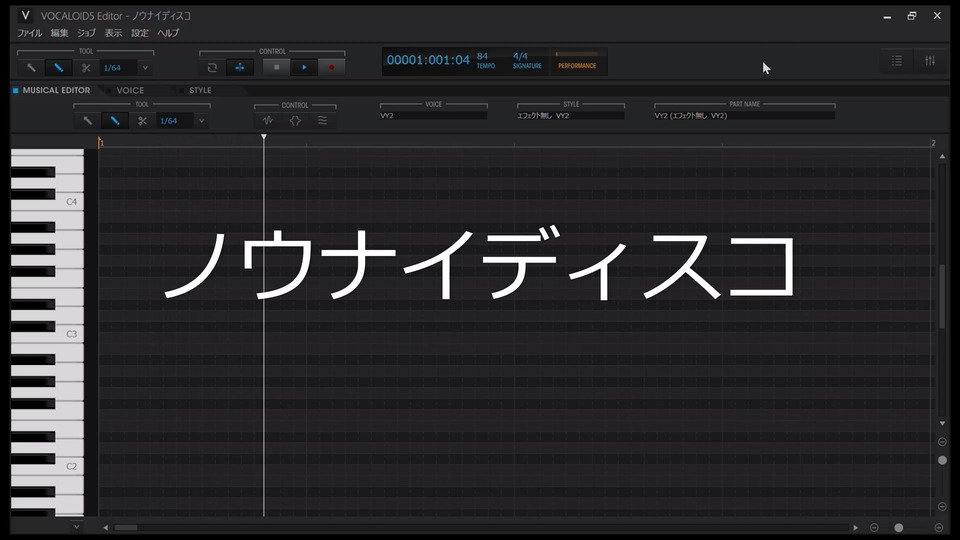Screen dimensions: 960x540
Task: Click the right horizontal zoom circle button
Action: tap(939, 527)
